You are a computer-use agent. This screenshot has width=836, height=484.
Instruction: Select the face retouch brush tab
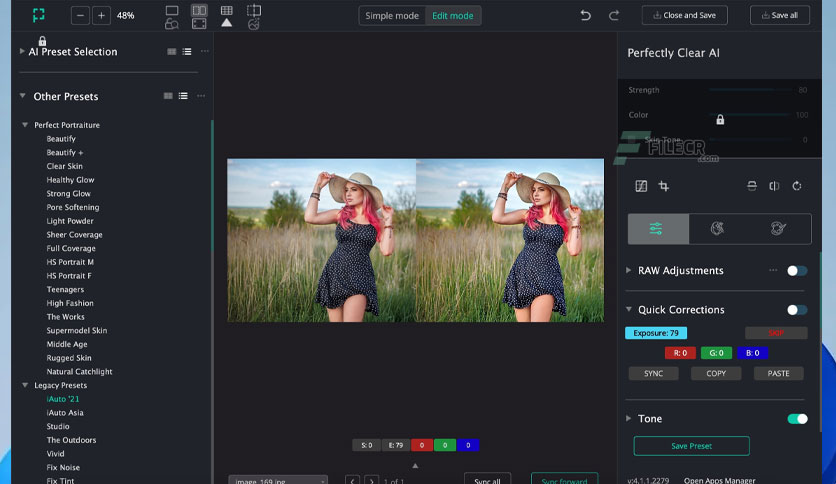[x=717, y=229]
